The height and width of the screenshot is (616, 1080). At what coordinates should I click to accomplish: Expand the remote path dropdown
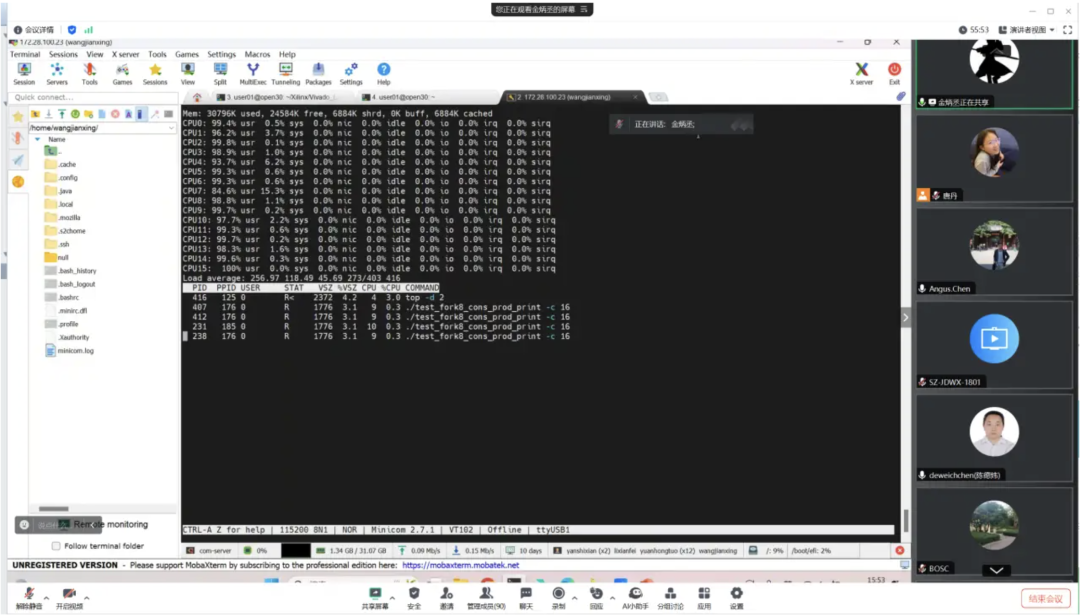(x=171, y=128)
